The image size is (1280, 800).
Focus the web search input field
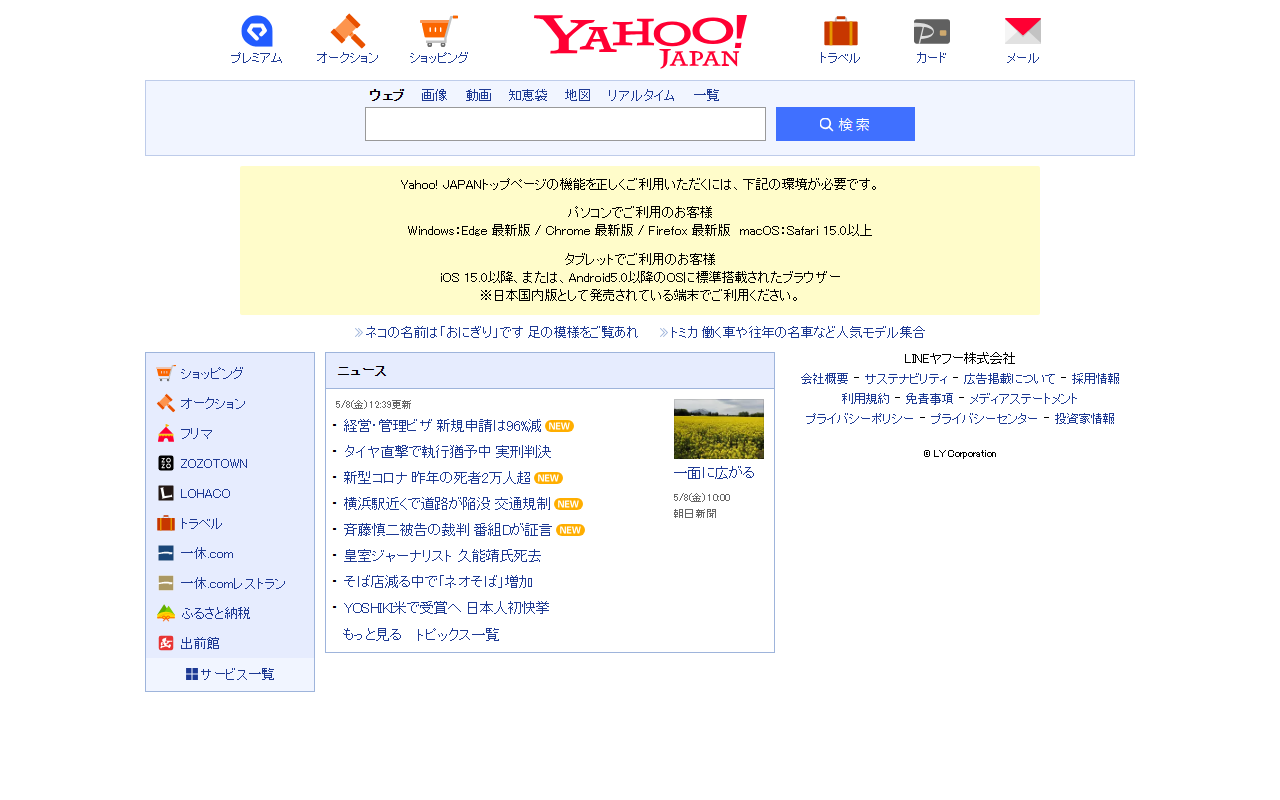click(565, 124)
